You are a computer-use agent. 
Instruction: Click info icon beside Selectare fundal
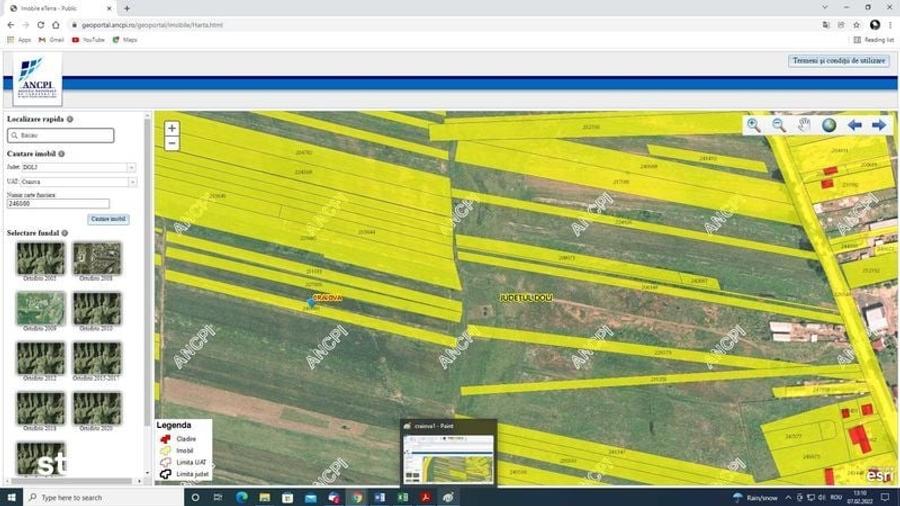(x=65, y=233)
